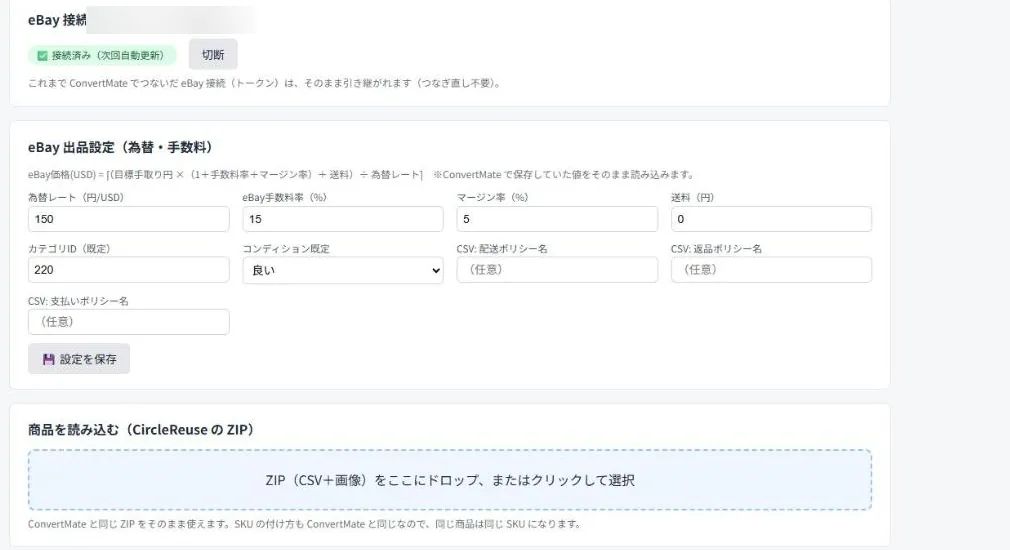
Task: Focus the eBay手数料率 (%) field
Action: (x=343, y=219)
